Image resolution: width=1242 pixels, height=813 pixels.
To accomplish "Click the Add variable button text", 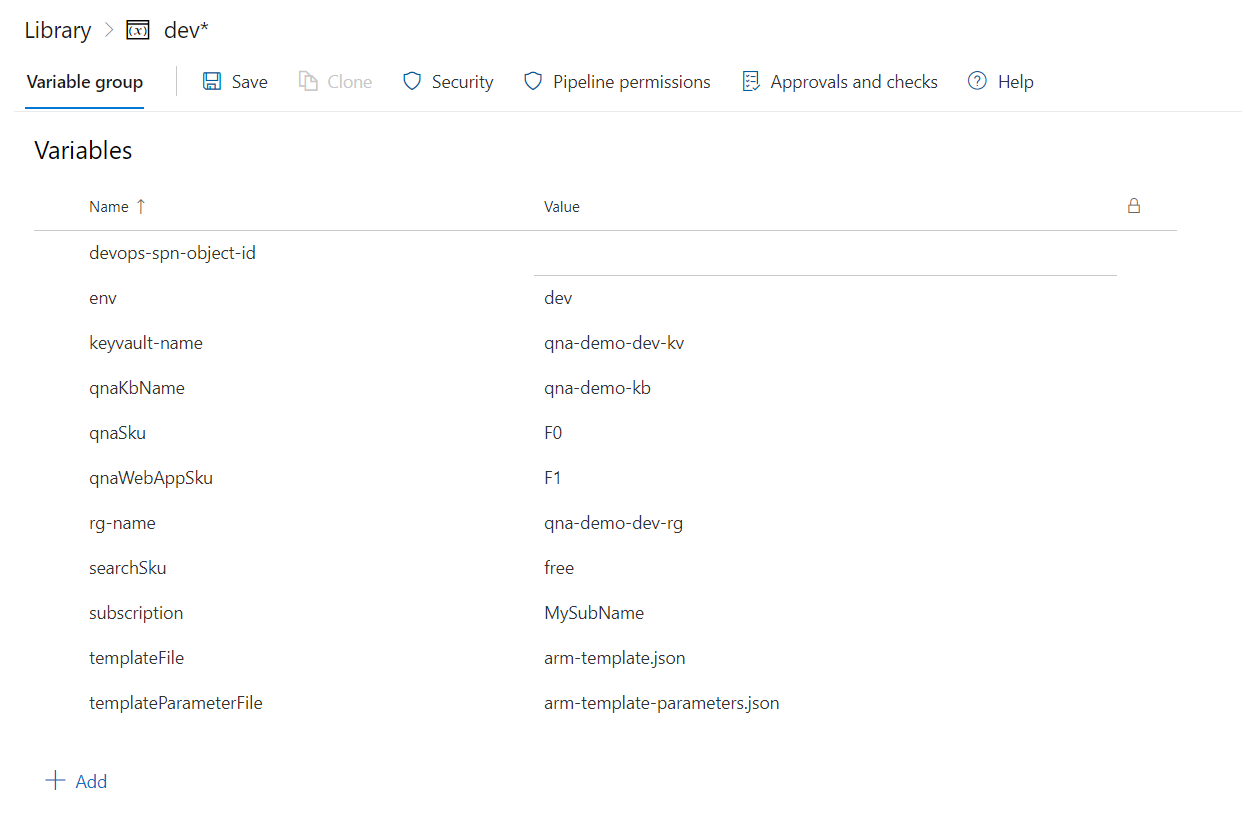I will (x=91, y=782).
